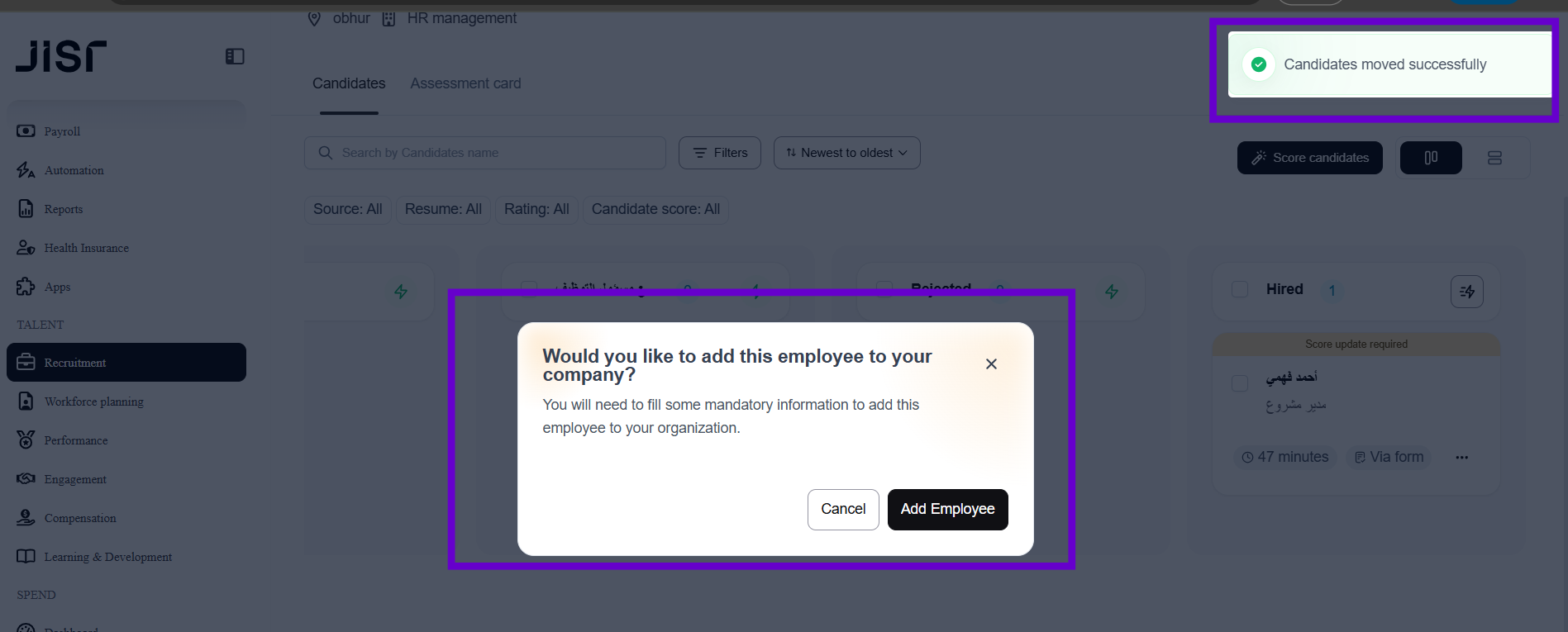Viewport: 1568px width, 632px height.
Task: Open the Automation sidebar item
Action: click(x=74, y=170)
